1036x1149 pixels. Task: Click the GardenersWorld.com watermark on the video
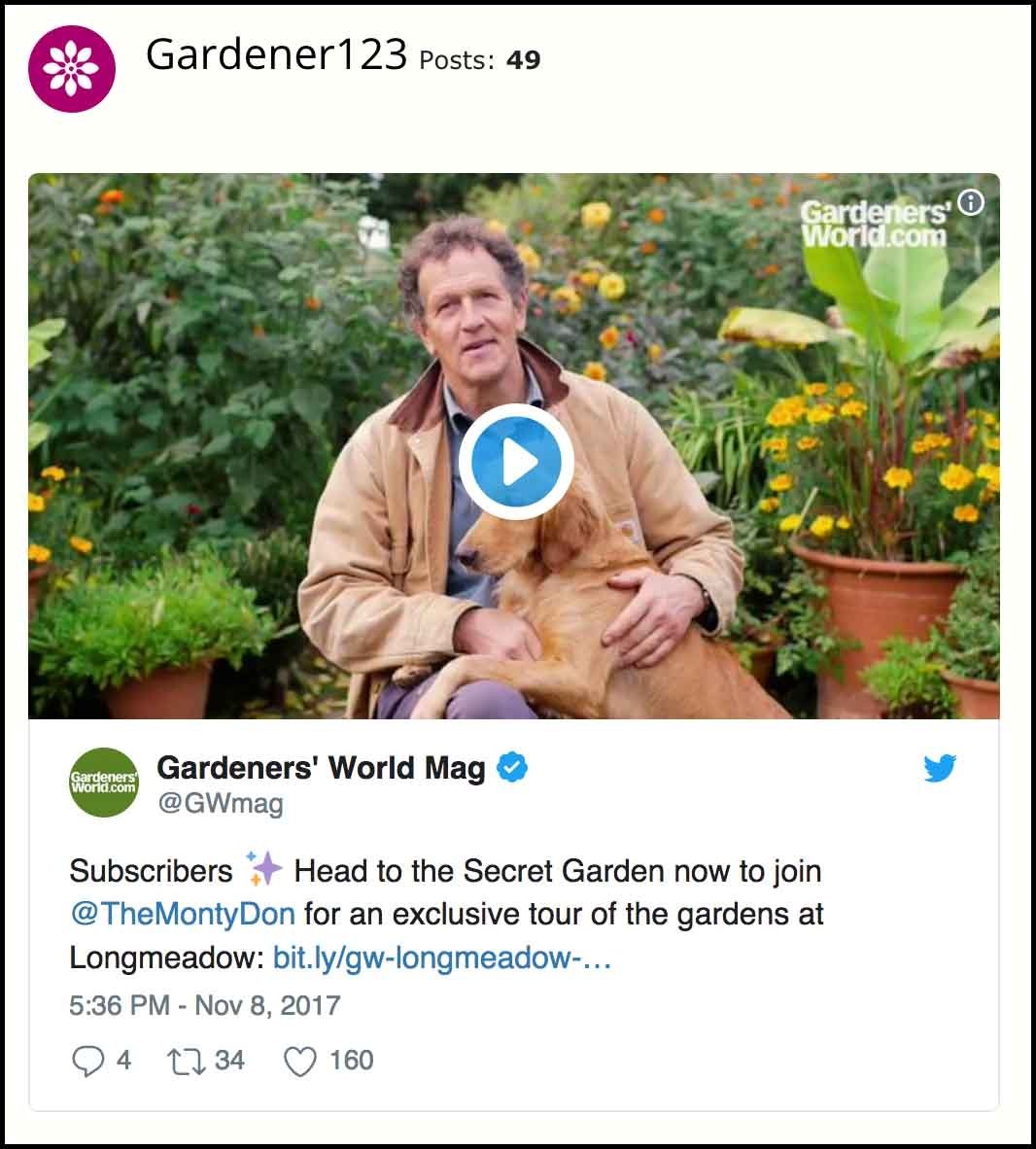tap(875, 224)
